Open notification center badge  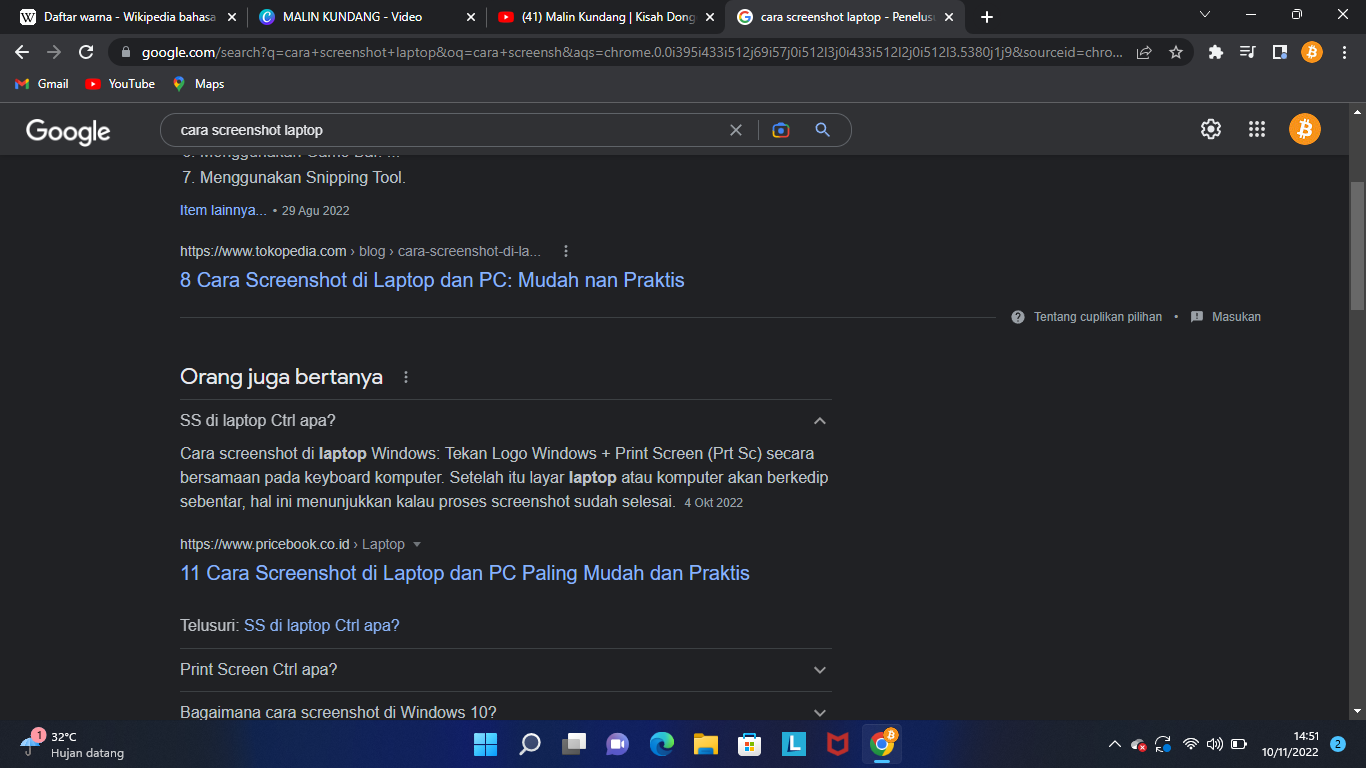[1338, 744]
